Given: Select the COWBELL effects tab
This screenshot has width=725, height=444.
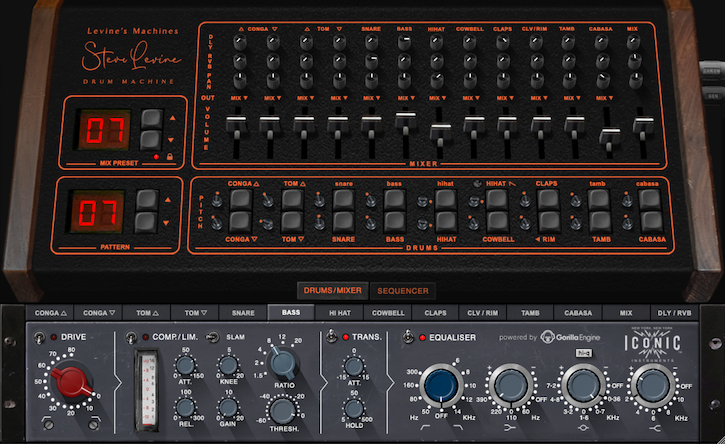Looking at the screenshot, I should tap(388, 313).
